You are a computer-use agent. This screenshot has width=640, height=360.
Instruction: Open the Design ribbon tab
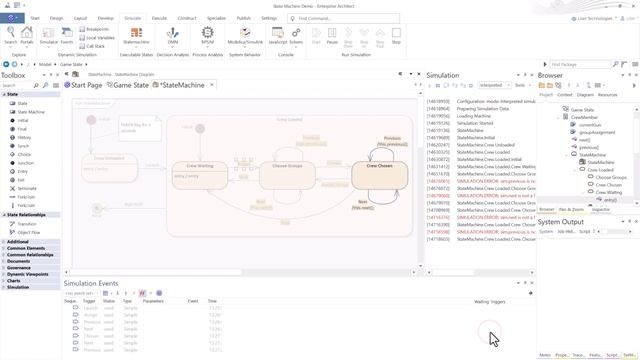[x=56, y=18]
